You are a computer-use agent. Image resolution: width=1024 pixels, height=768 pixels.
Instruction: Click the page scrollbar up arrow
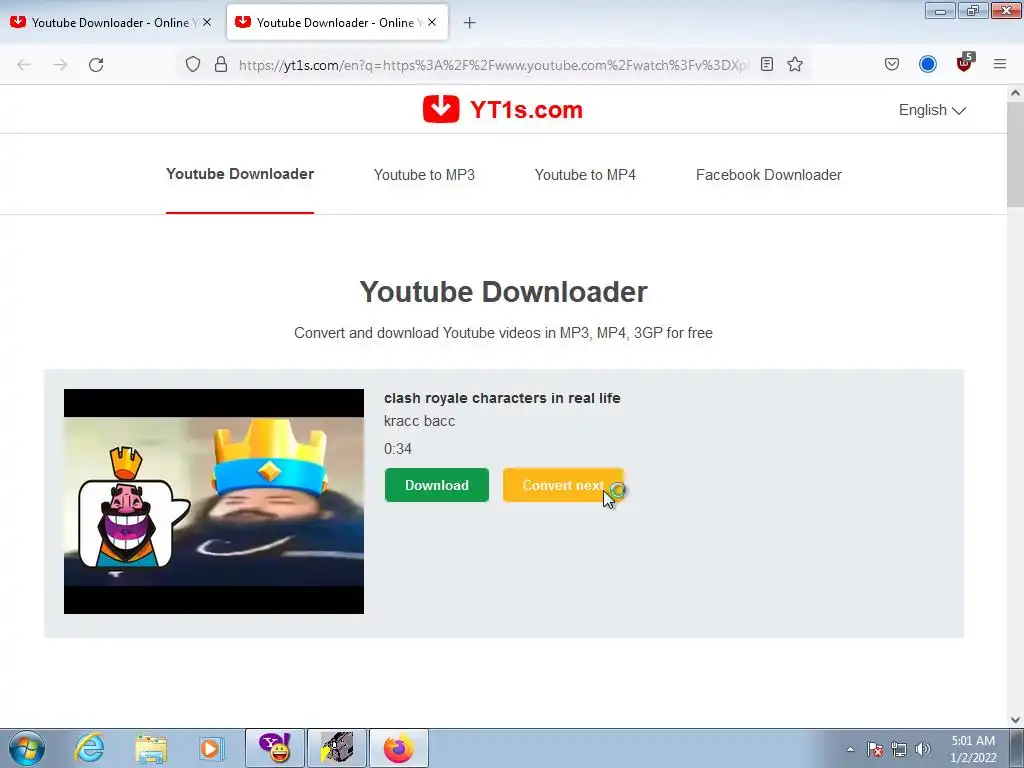(1016, 93)
